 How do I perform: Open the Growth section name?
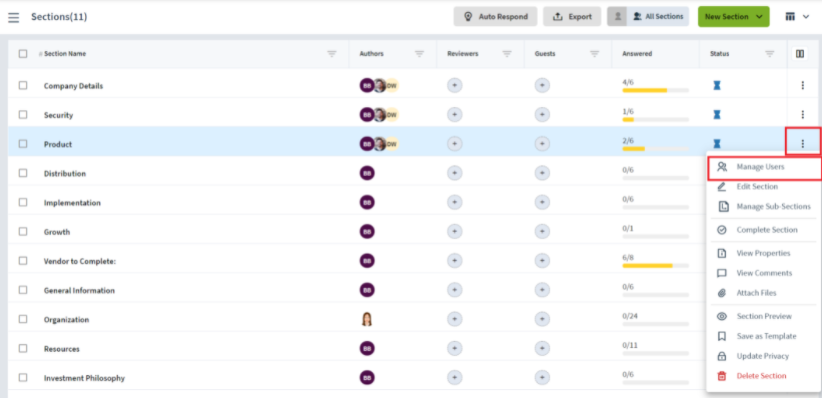click(x=57, y=232)
